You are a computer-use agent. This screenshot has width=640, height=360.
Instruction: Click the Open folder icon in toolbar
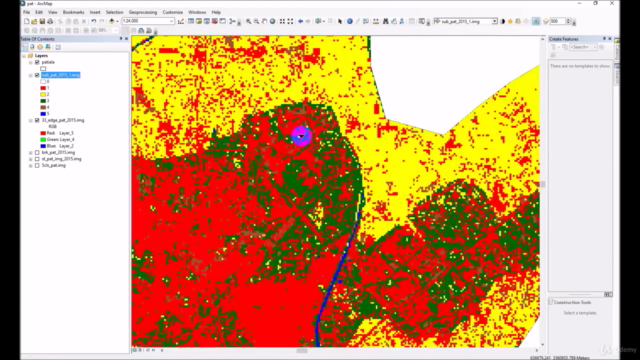click(x=34, y=21)
